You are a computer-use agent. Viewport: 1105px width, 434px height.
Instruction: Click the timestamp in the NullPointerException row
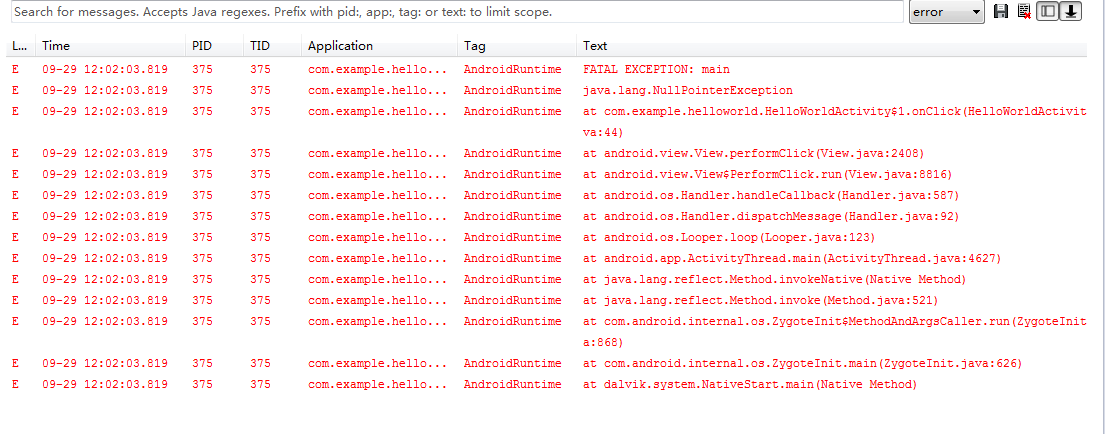105,91
